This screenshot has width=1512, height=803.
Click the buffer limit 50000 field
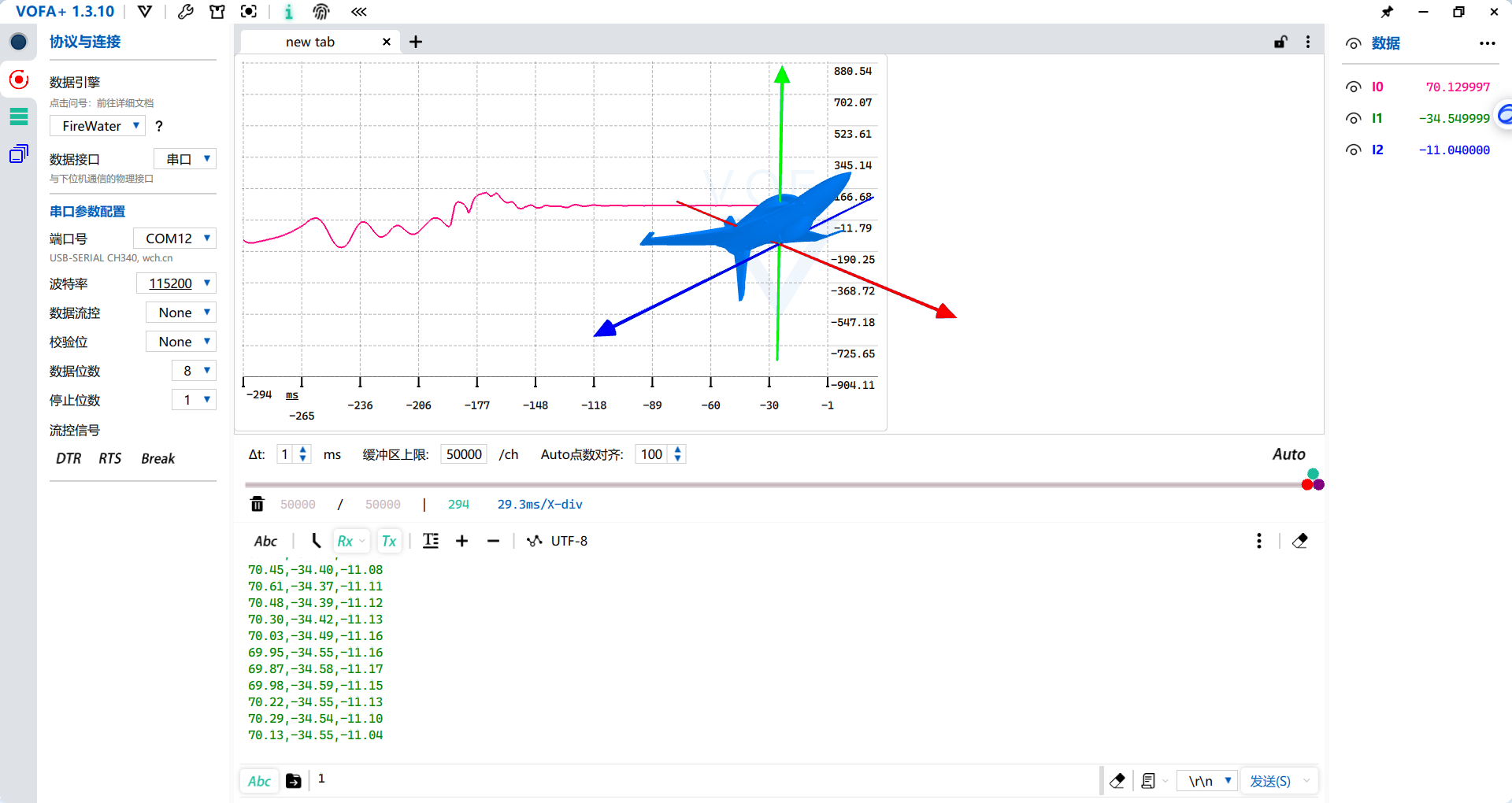464,454
